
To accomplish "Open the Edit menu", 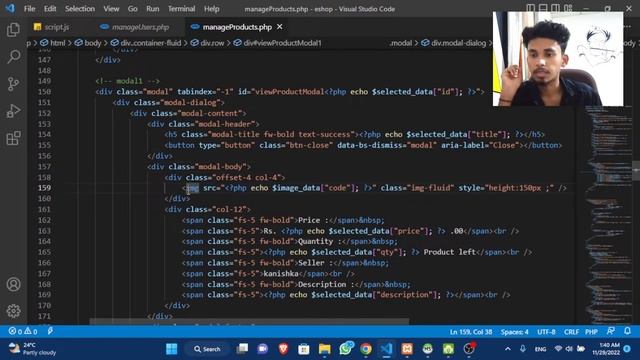I will pos(50,9).
